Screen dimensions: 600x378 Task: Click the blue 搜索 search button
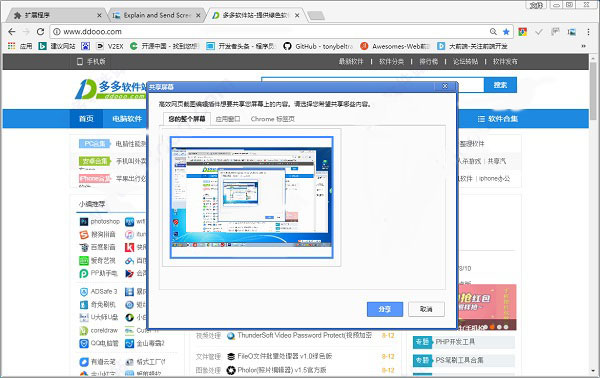pyautogui.click(x=500, y=85)
